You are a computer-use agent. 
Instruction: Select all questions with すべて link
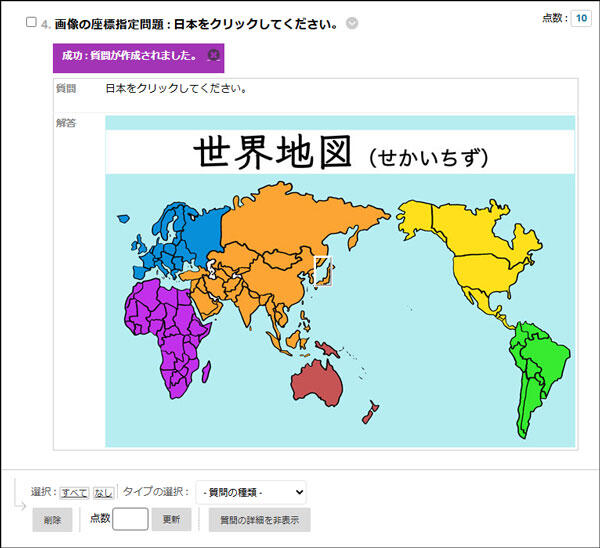tap(74, 493)
